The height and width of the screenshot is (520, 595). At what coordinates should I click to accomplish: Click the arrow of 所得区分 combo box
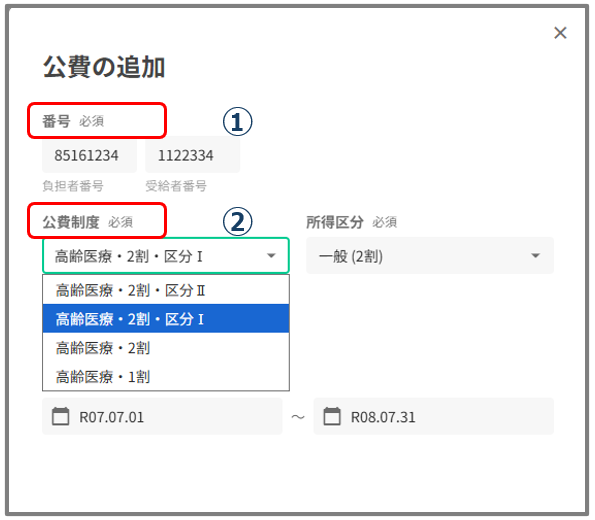tap(535, 256)
